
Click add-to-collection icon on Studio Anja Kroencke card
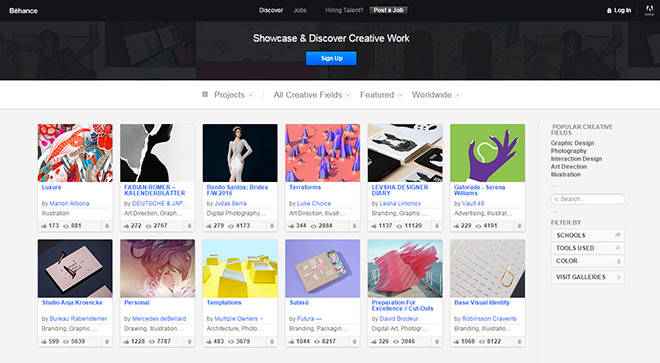[x=107, y=342]
